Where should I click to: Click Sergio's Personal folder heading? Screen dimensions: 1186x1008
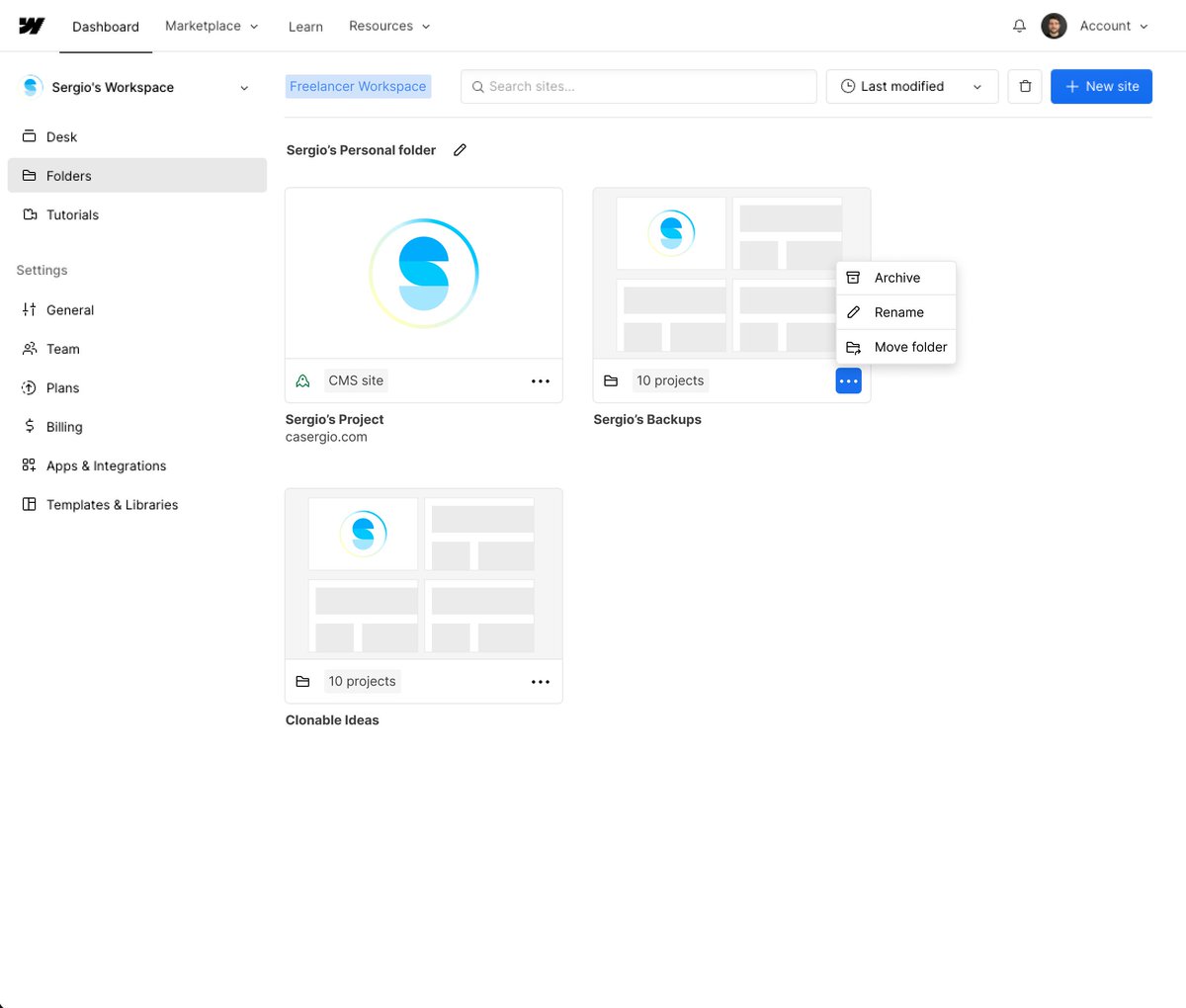[361, 150]
